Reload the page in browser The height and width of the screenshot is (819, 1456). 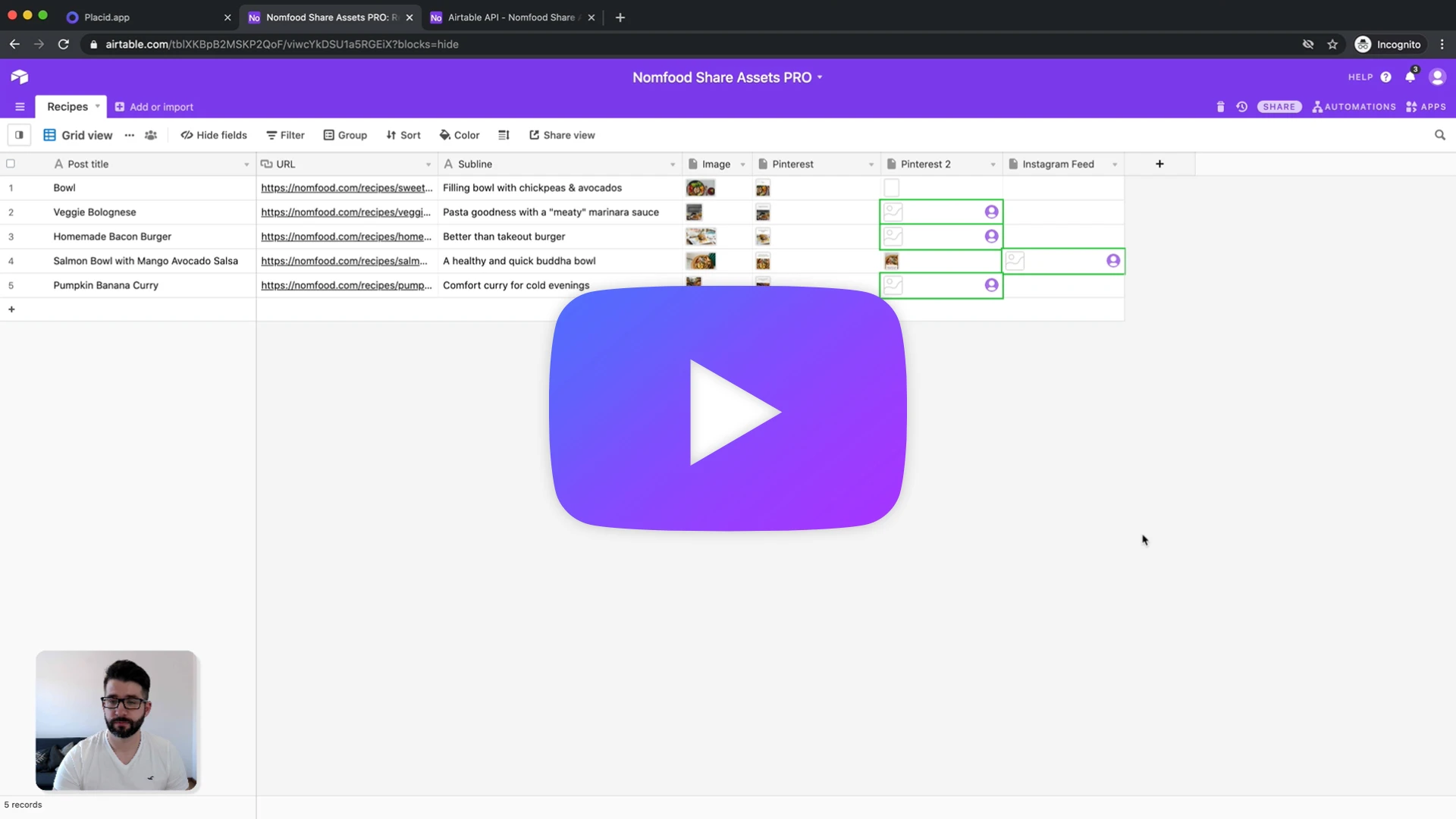click(64, 45)
